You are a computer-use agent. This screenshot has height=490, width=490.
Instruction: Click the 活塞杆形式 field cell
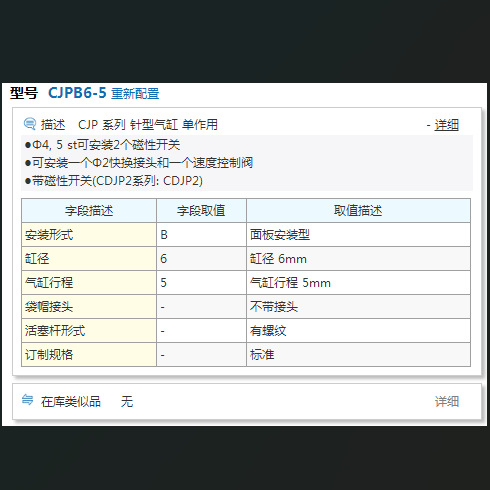click(89, 331)
